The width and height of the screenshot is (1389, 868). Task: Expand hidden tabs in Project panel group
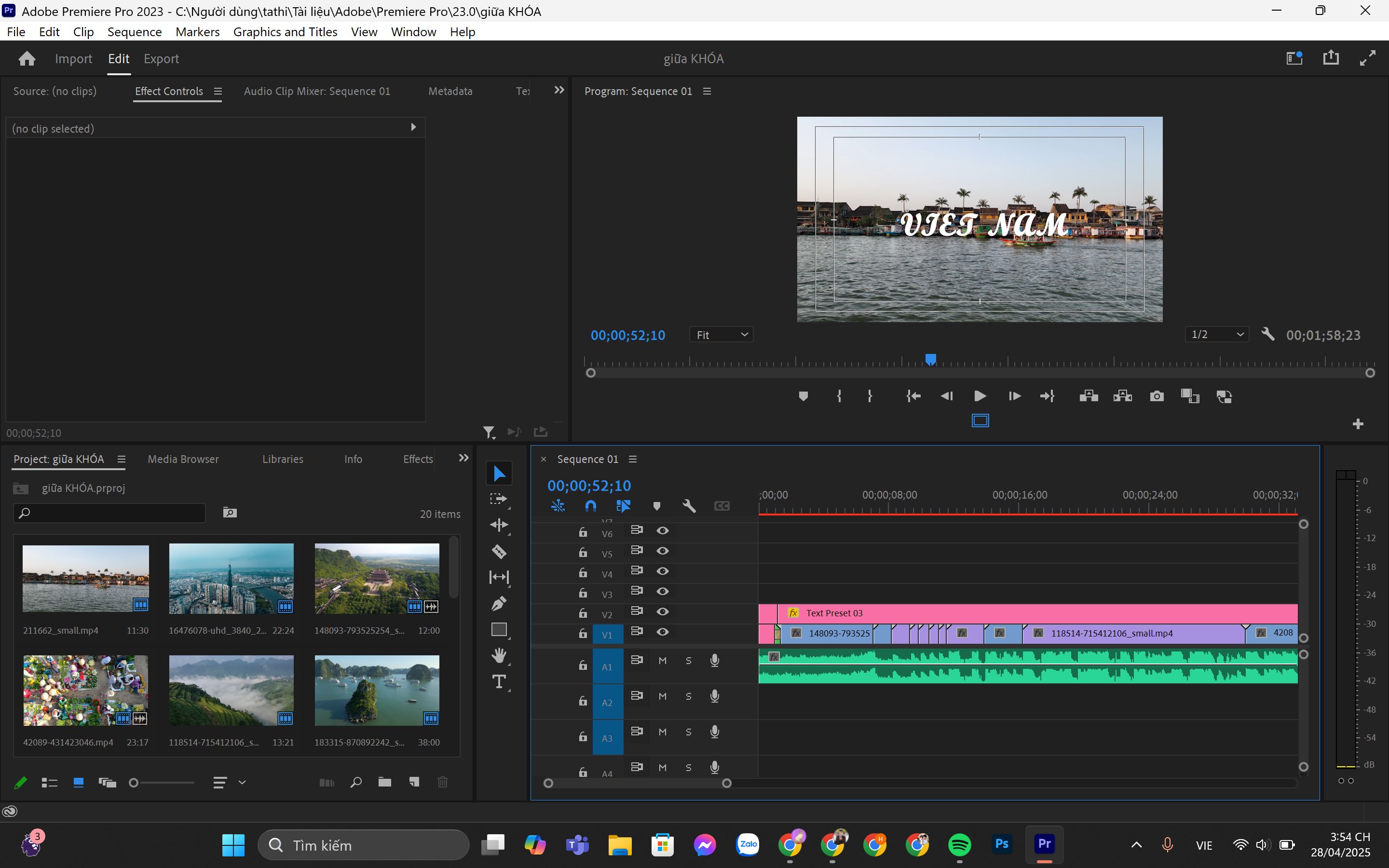click(x=464, y=458)
